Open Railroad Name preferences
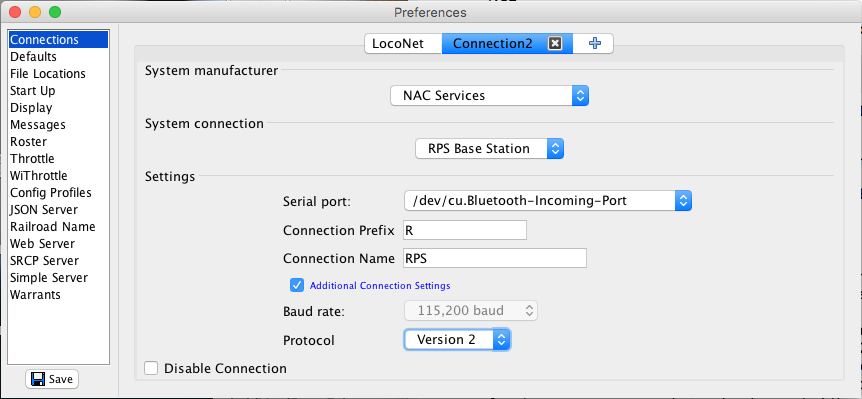This screenshot has height=399, width=862. pos(58,227)
